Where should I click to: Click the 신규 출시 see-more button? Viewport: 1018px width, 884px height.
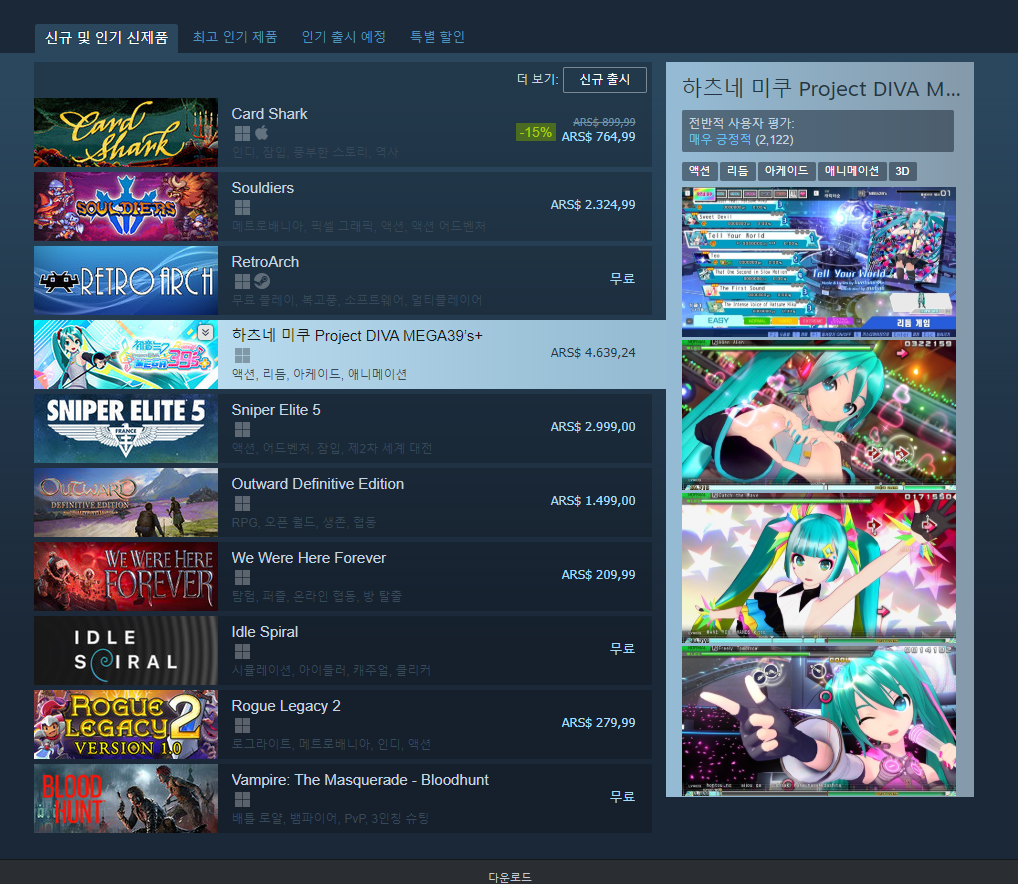(x=604, y=79)
